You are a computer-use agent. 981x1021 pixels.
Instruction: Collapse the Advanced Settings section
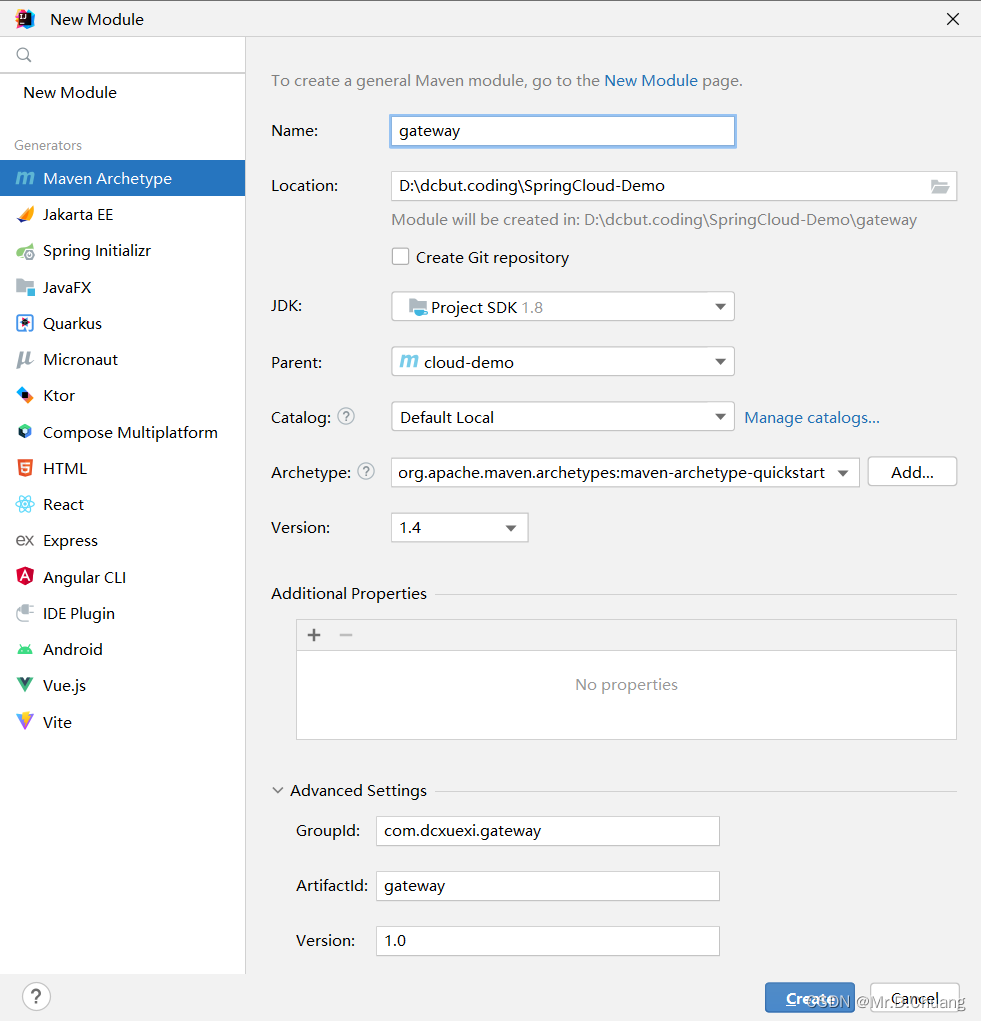click(278, 790)
